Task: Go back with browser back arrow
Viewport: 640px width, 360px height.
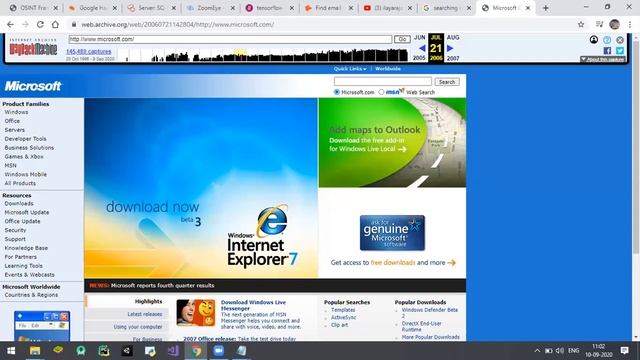Action: click(11, 24)
